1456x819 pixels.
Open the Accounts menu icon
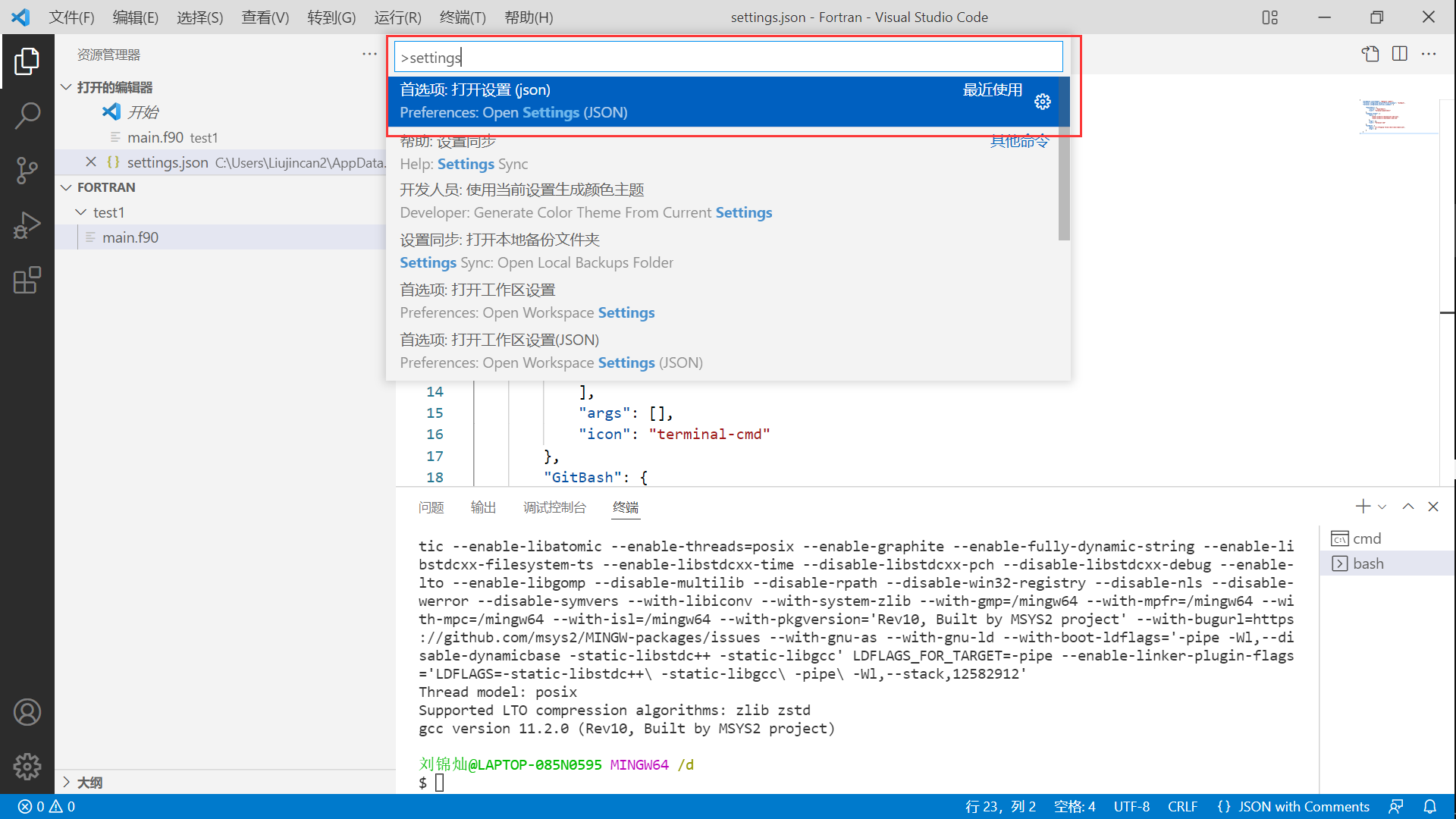click(x=27, y=712)
